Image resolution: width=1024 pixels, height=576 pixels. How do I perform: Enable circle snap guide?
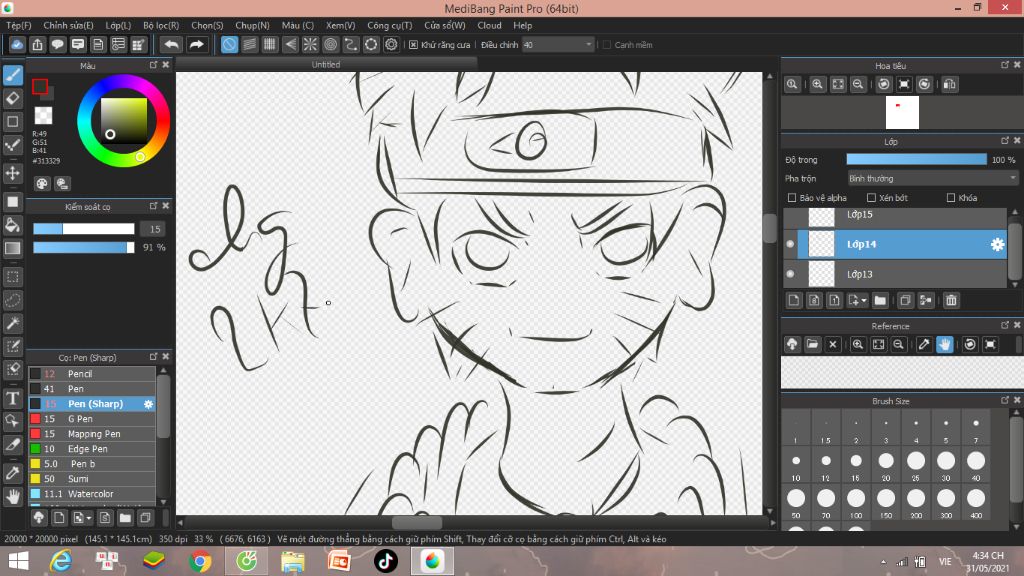point(330,44)
